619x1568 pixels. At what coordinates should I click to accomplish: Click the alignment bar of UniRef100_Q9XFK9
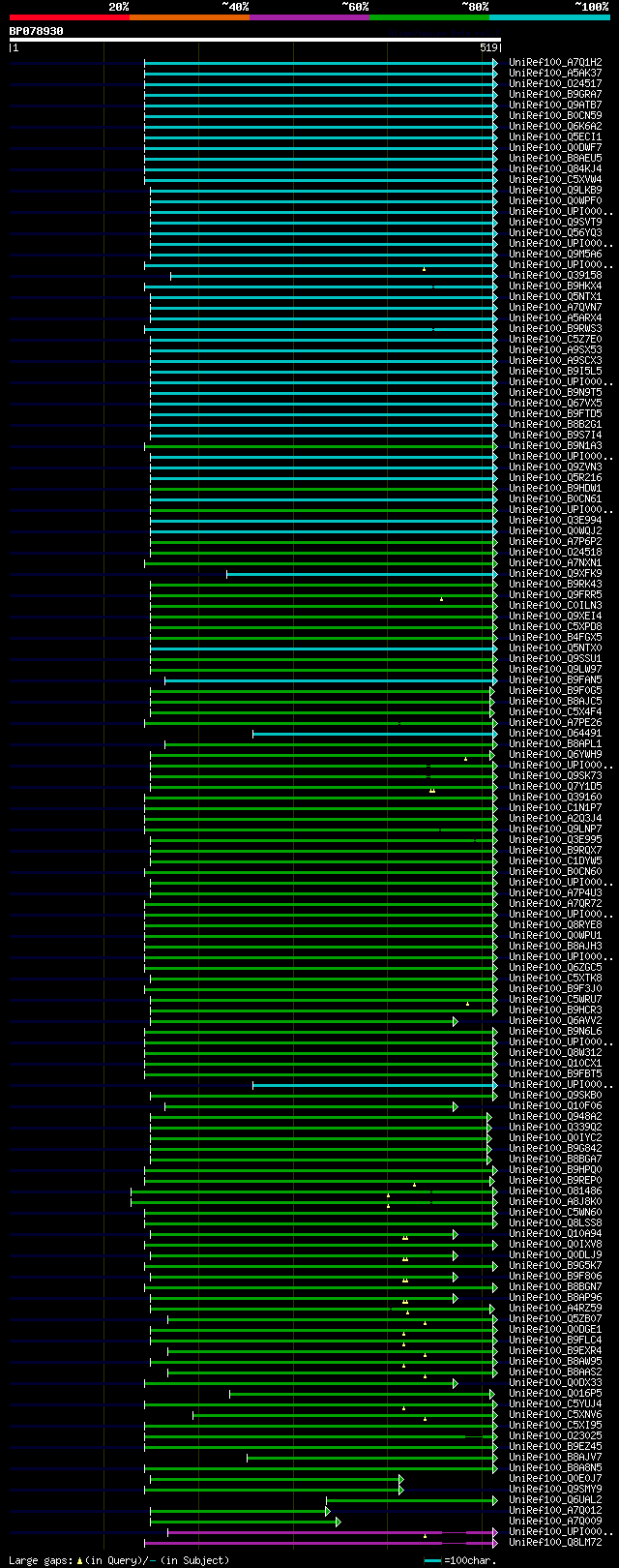(362, 574)
